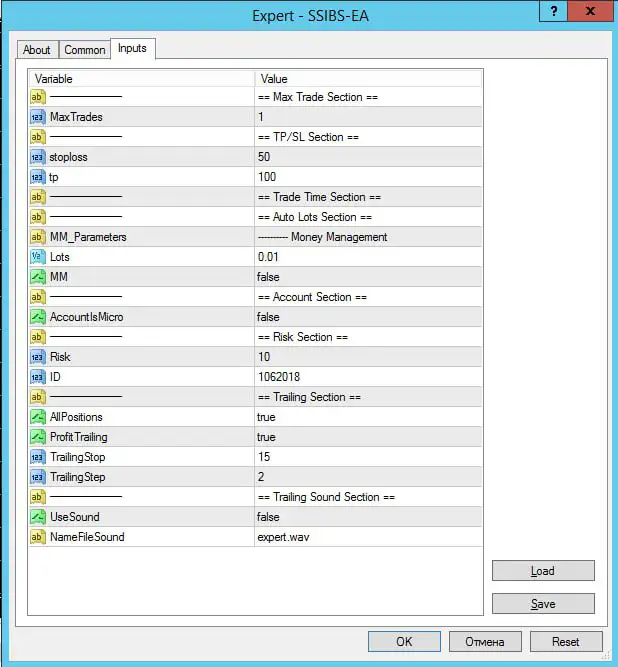Select the ProfitTrailing true value cell
The image size is (618, 667).
coord(367,437)
